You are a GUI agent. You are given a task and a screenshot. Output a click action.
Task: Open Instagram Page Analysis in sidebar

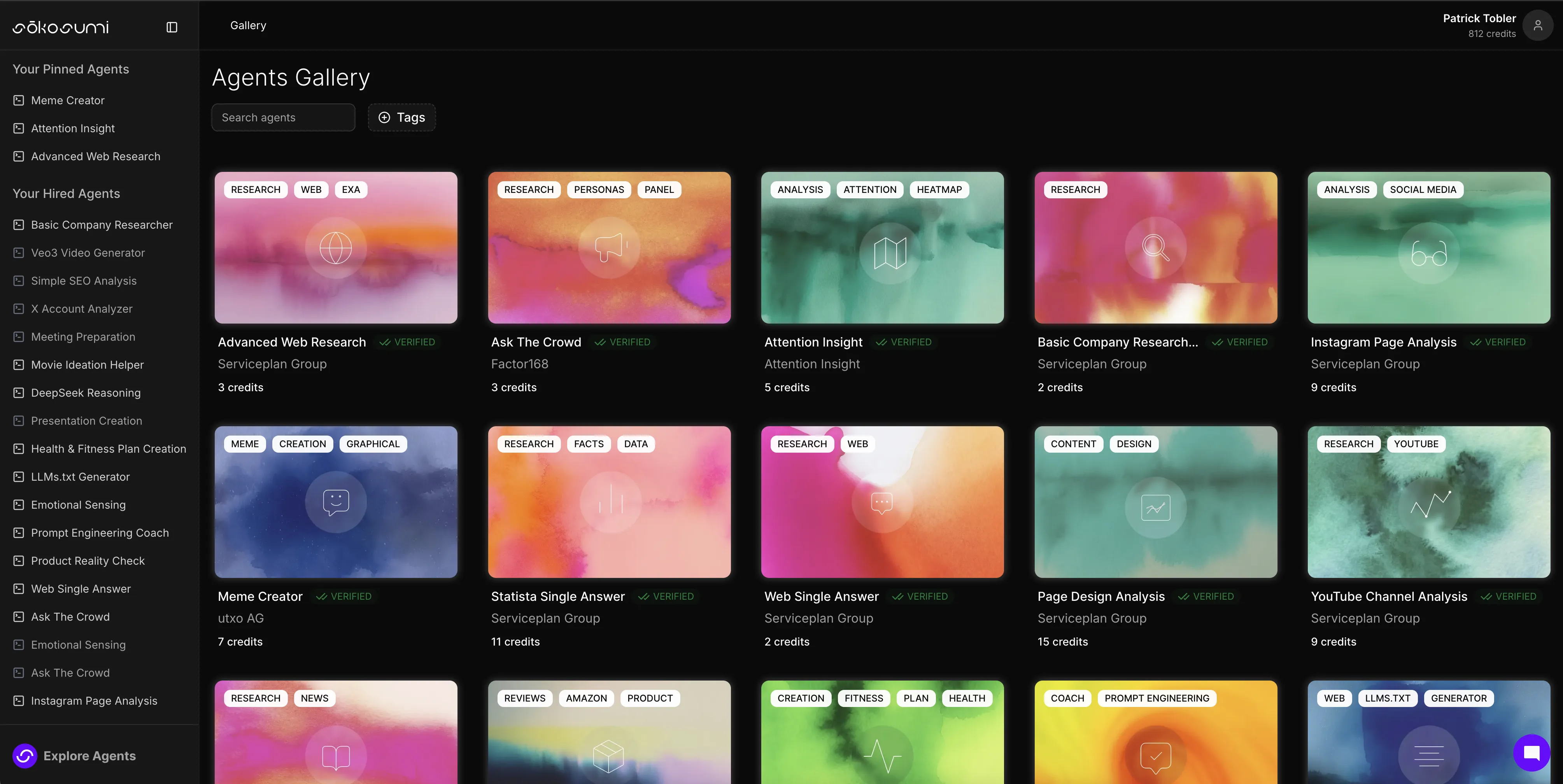tap(94, 700)
